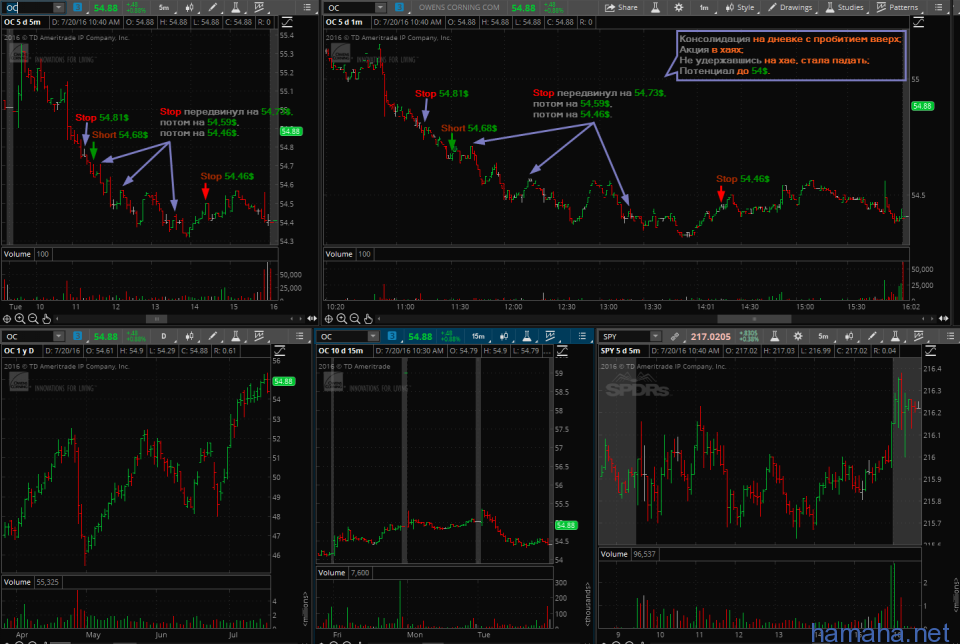Click the blue link badge in the top-right chart
This screenshot has height=644, width=960.
[x=399, y=7]
